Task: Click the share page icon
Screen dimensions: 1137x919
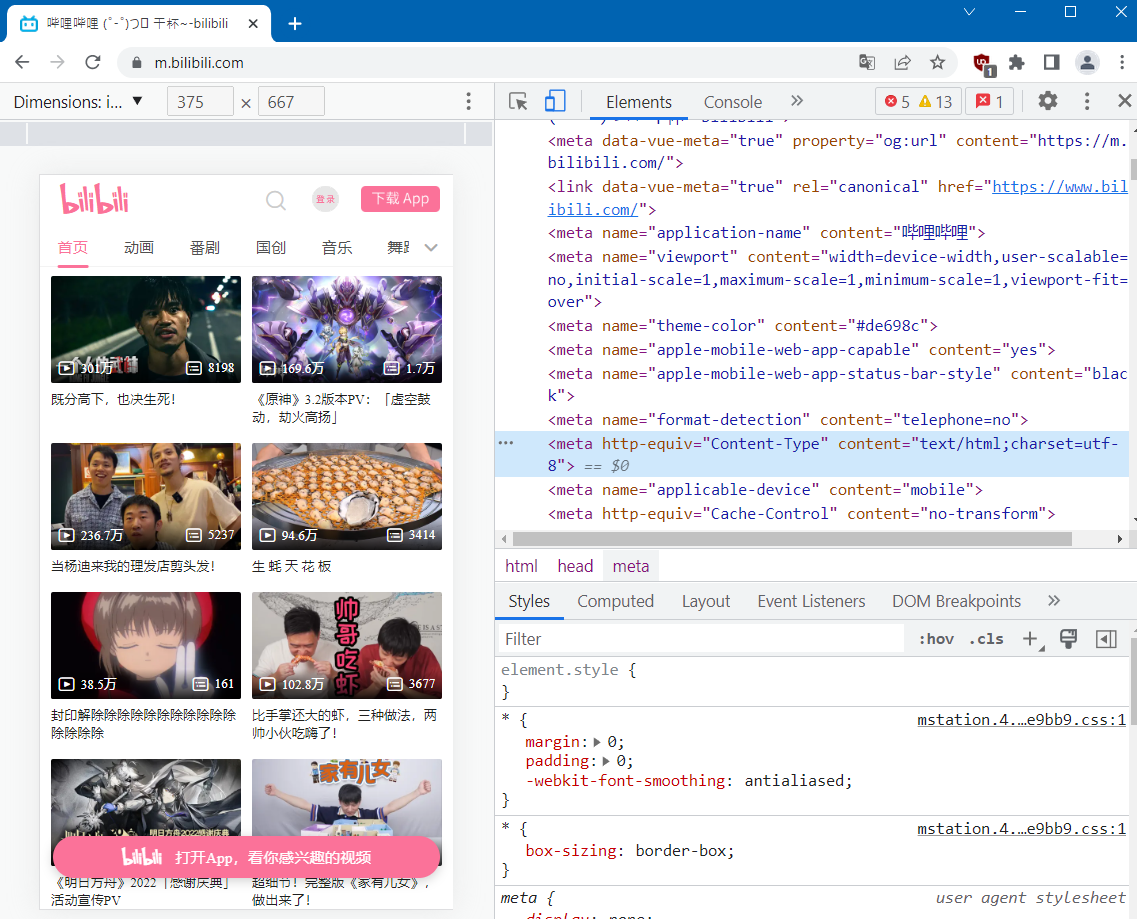Action: (902, 62)
